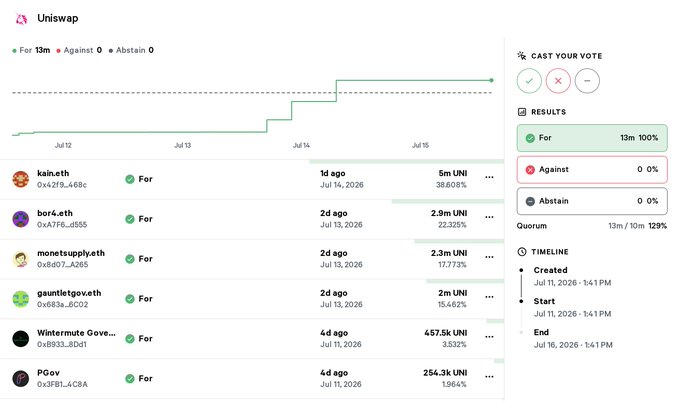Open gauntletgov.eth avatar
Viewport: 680px width, 401px height.
click(20, 299)
